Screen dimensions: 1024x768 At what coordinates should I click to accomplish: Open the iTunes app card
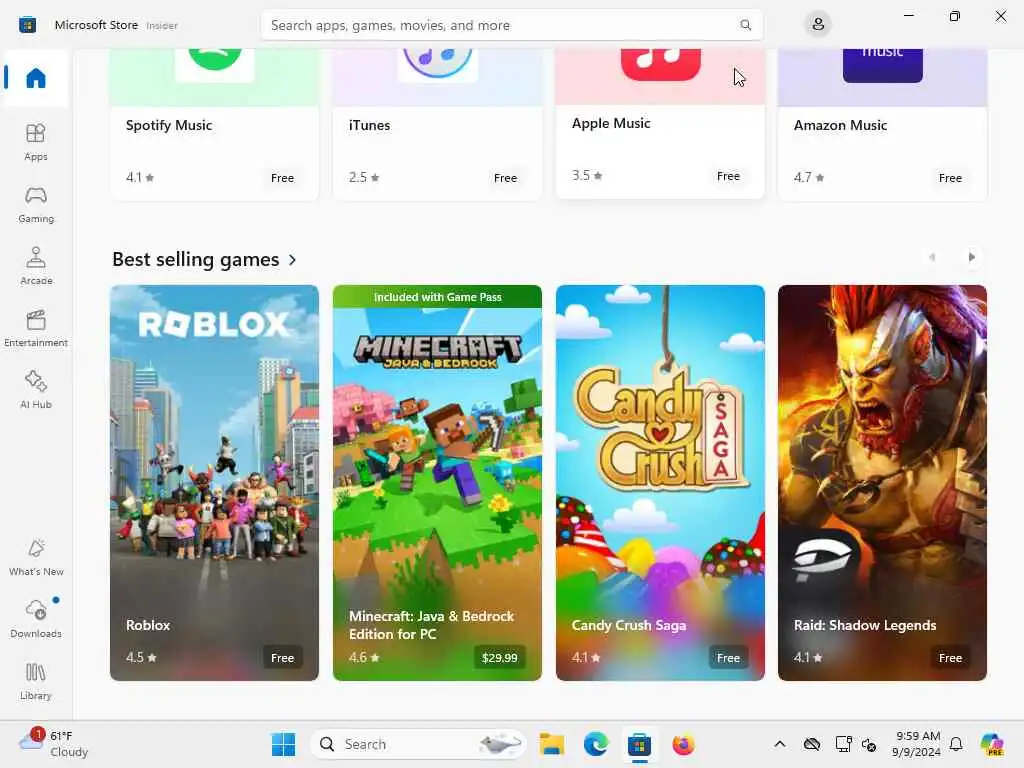(437, 124)
